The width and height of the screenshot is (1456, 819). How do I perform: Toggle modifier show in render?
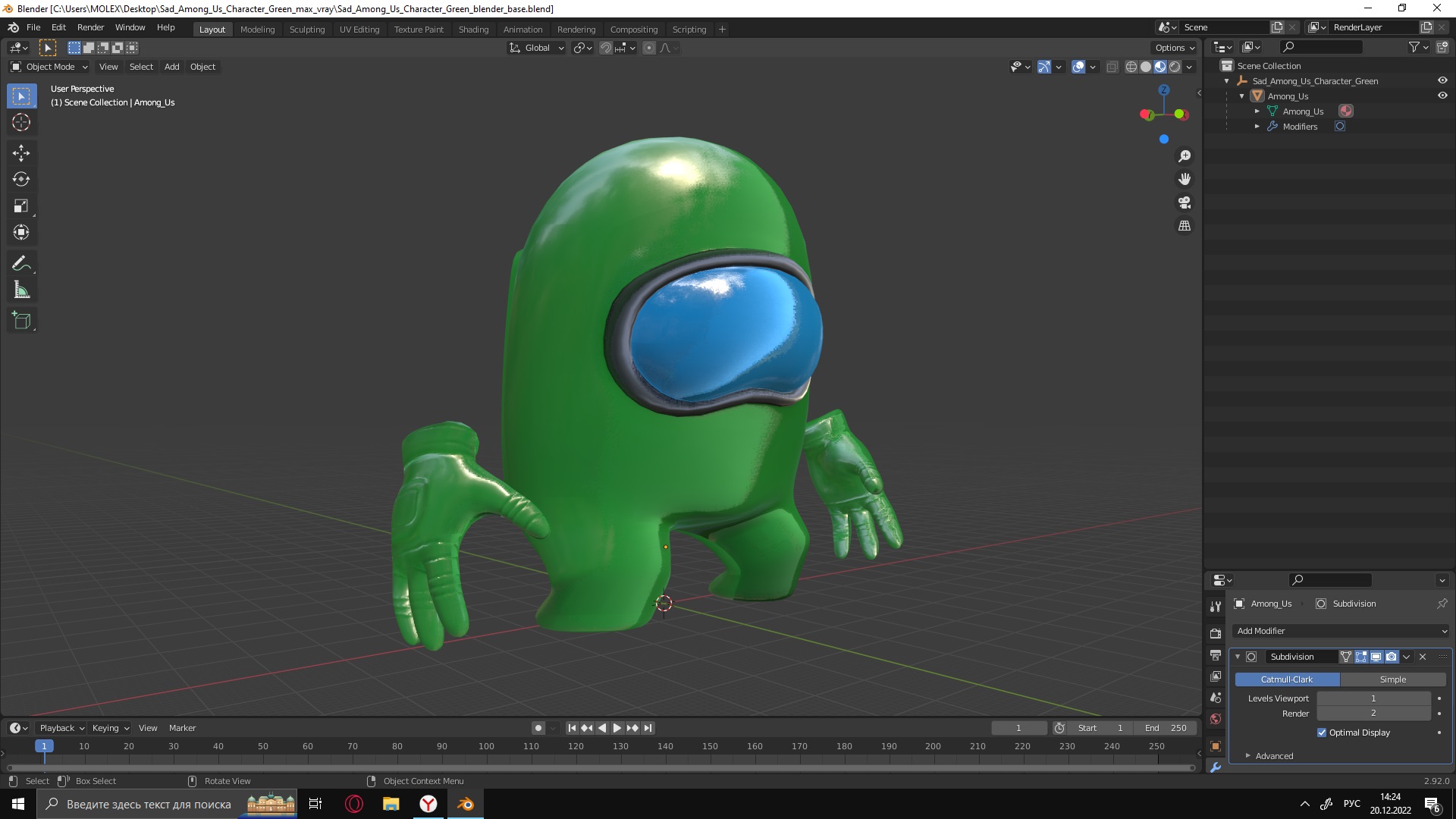1391,657
